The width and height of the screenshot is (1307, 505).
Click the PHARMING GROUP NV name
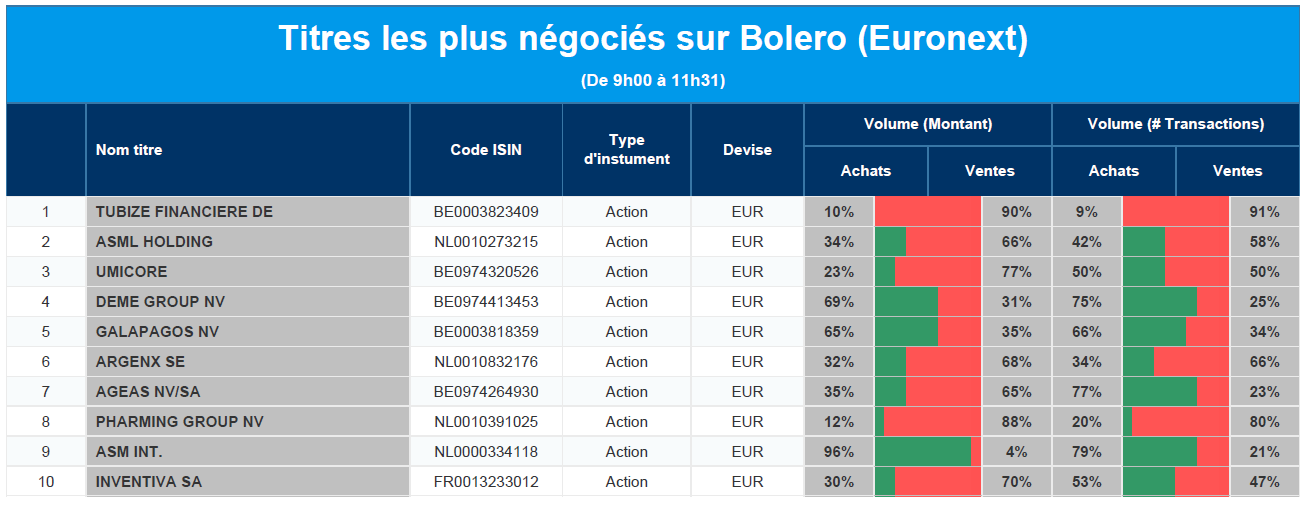click(179, 422)
